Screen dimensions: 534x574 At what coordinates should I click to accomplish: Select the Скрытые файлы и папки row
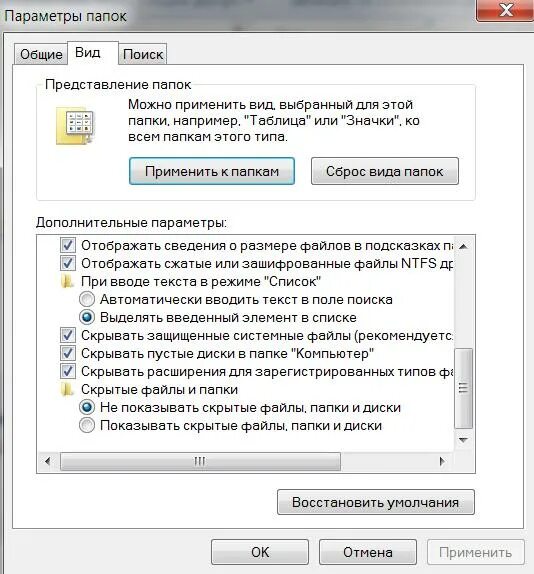(160, 390)
